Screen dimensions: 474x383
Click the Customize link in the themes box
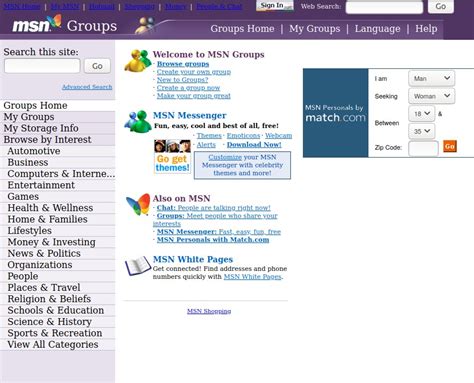click(225, 157)
